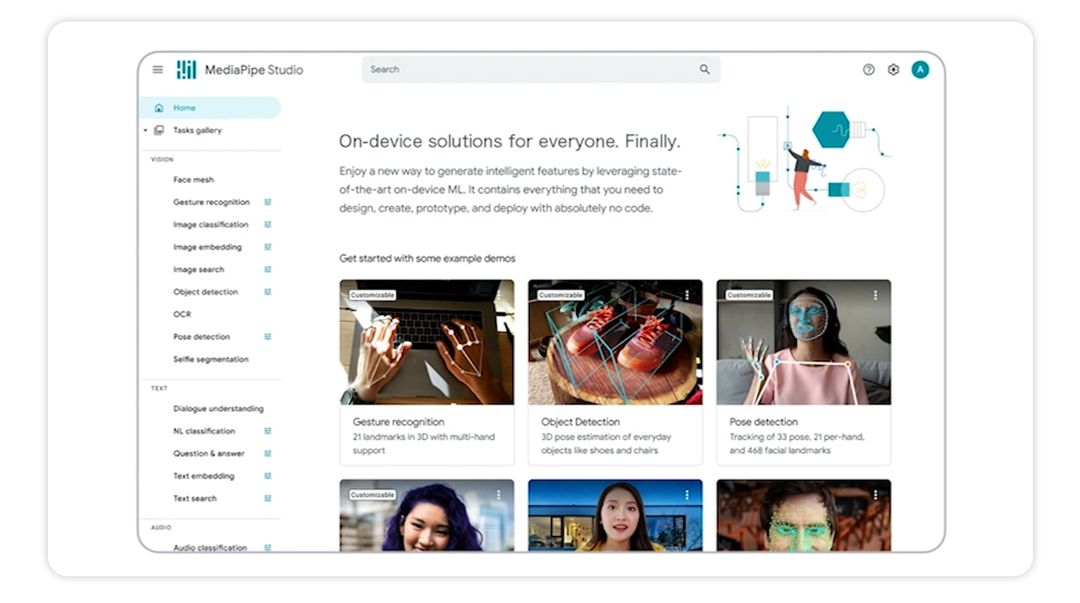
Task: Select Home in the sidebar
Action: 184,108
